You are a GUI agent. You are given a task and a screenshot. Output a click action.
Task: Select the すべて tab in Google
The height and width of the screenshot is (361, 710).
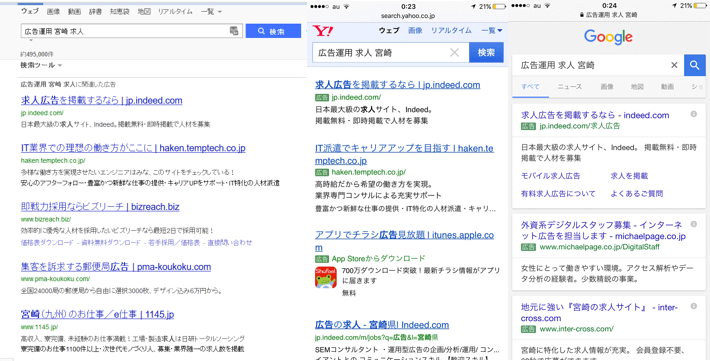point(530,87)
